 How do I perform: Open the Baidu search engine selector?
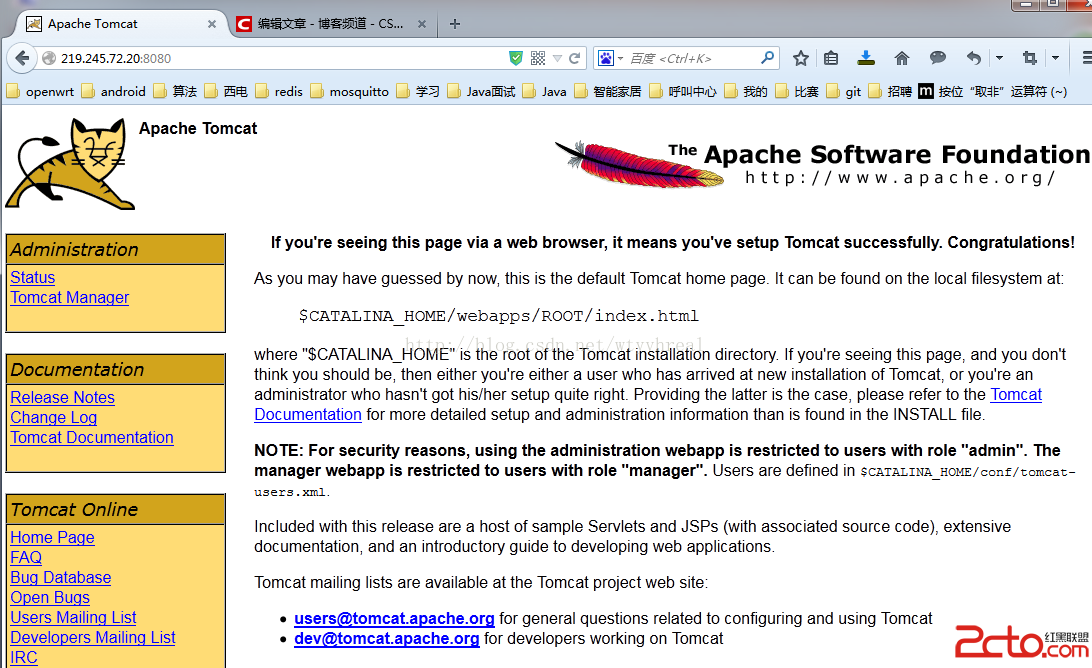pos(611,59)
